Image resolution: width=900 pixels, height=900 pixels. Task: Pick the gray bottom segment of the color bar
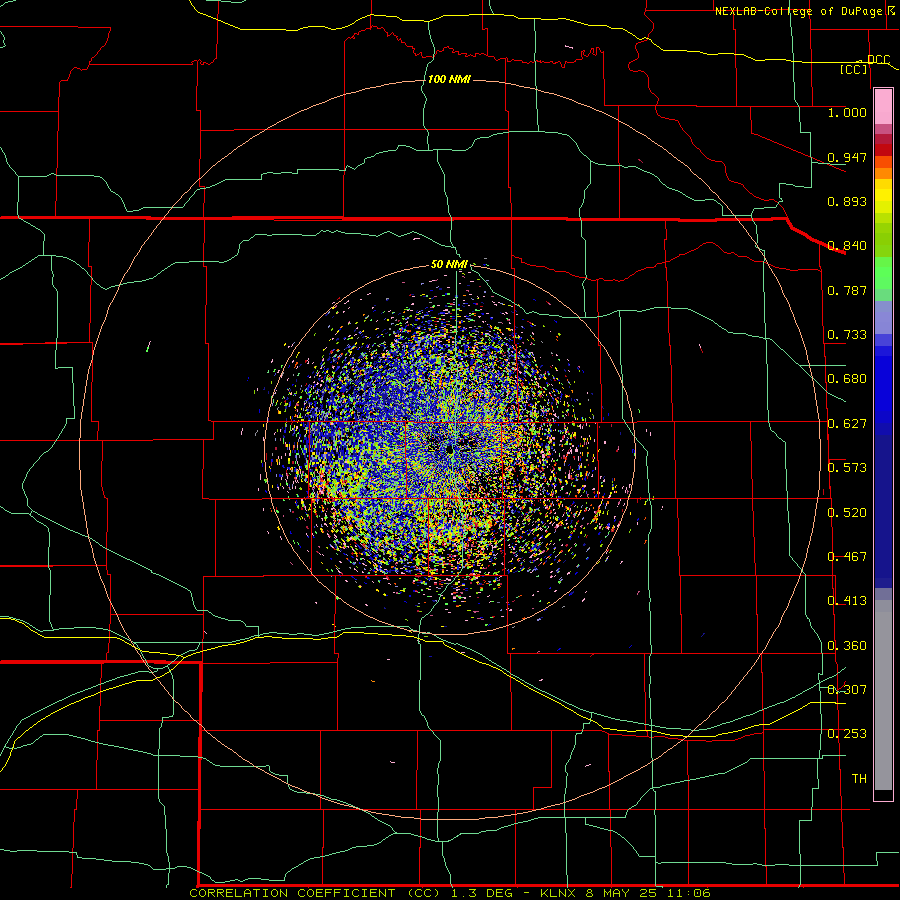[883, 695]
